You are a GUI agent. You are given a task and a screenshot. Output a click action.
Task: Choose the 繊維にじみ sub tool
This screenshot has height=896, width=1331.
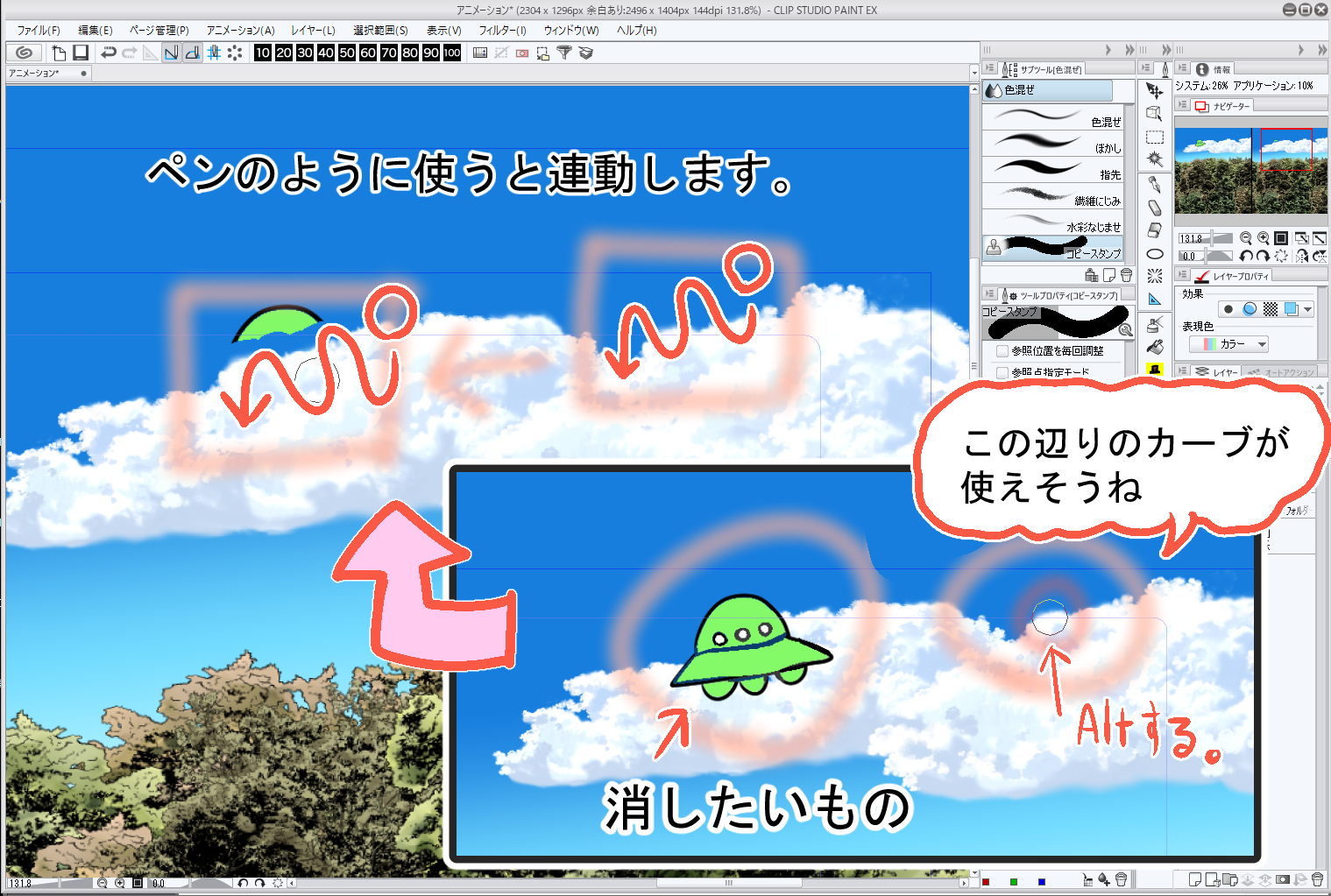1053,196
